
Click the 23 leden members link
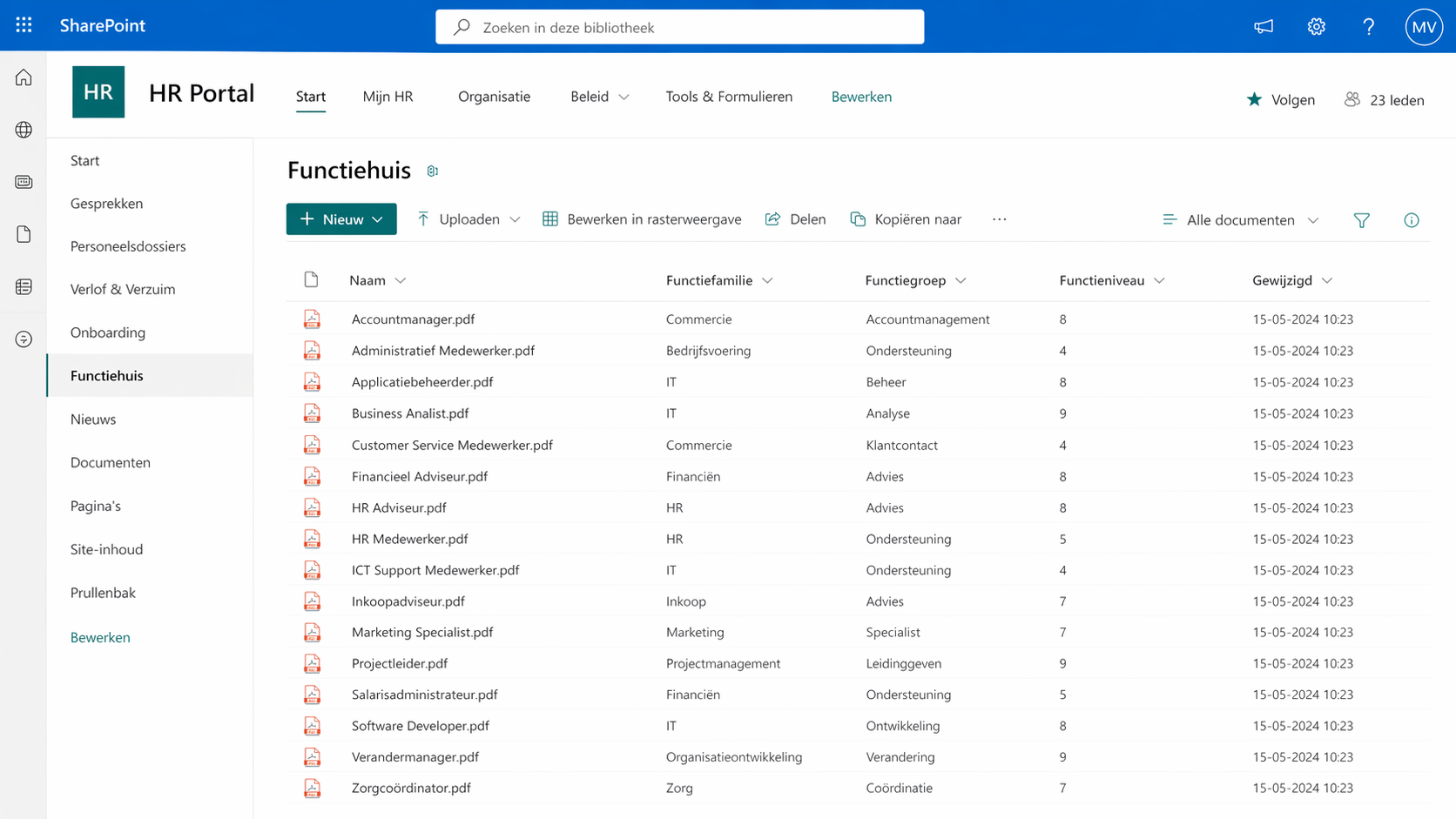coord(1384,99)
